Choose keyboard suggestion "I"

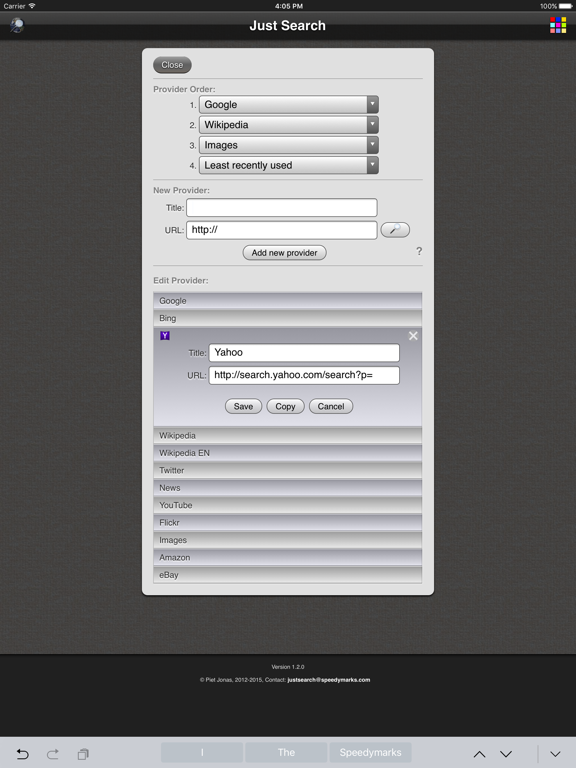click(x=202, y=752)
